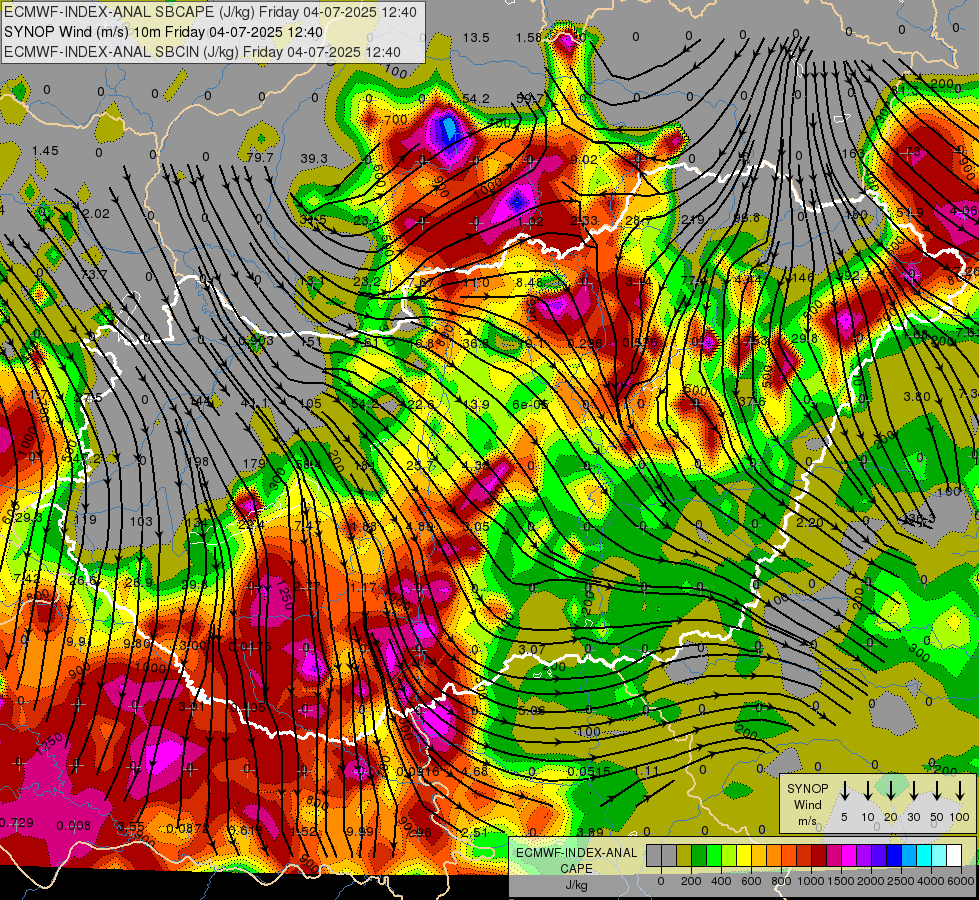979x900 pixels.
Task: Click the map value 37.6
Action: (x=752, y=402)
